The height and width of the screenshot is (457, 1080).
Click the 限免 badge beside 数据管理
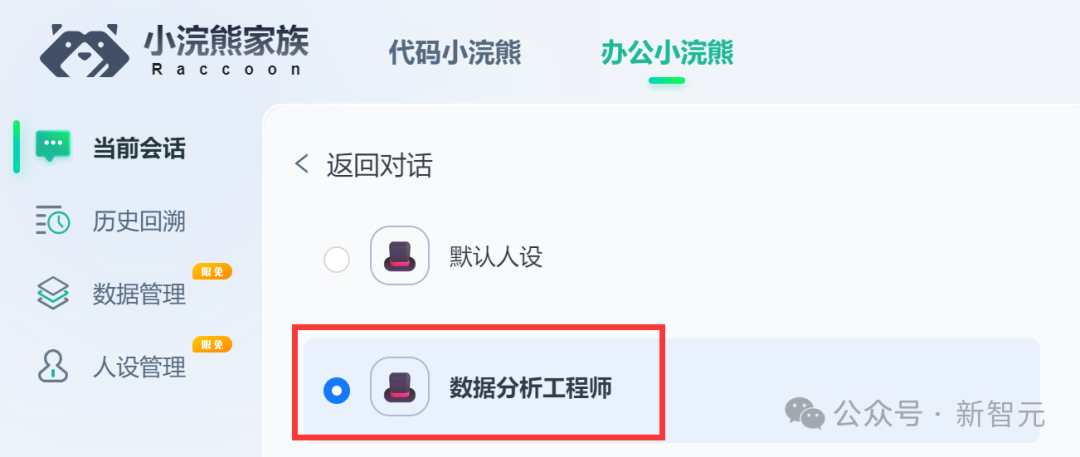[212, 272]
